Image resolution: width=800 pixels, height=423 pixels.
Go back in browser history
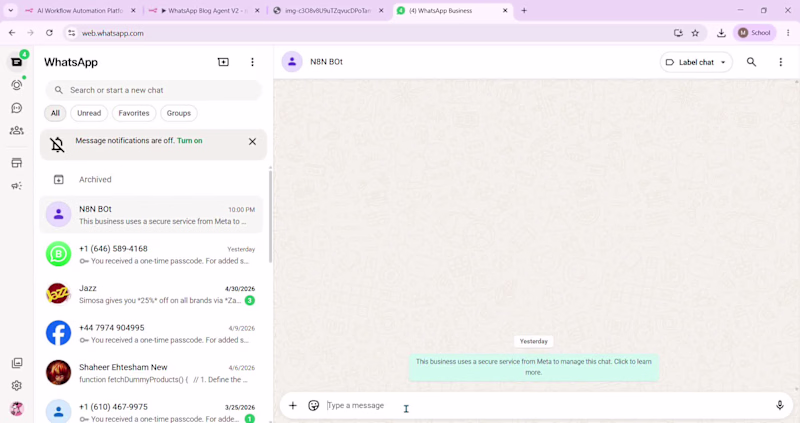[x=12, y=33]
